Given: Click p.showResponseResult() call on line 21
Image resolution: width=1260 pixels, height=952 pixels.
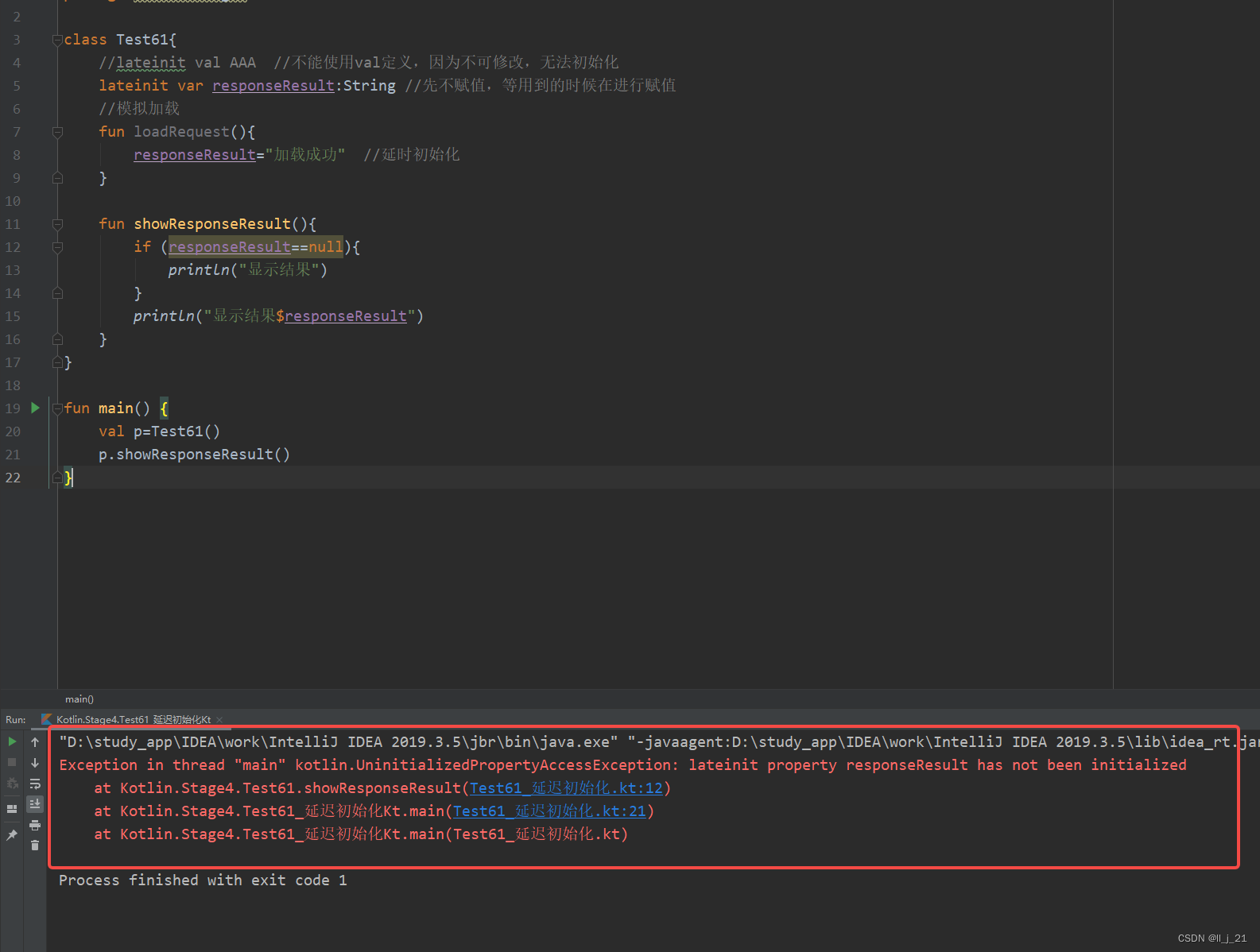Looking at the screenshot, I should [x=194, y=455].
